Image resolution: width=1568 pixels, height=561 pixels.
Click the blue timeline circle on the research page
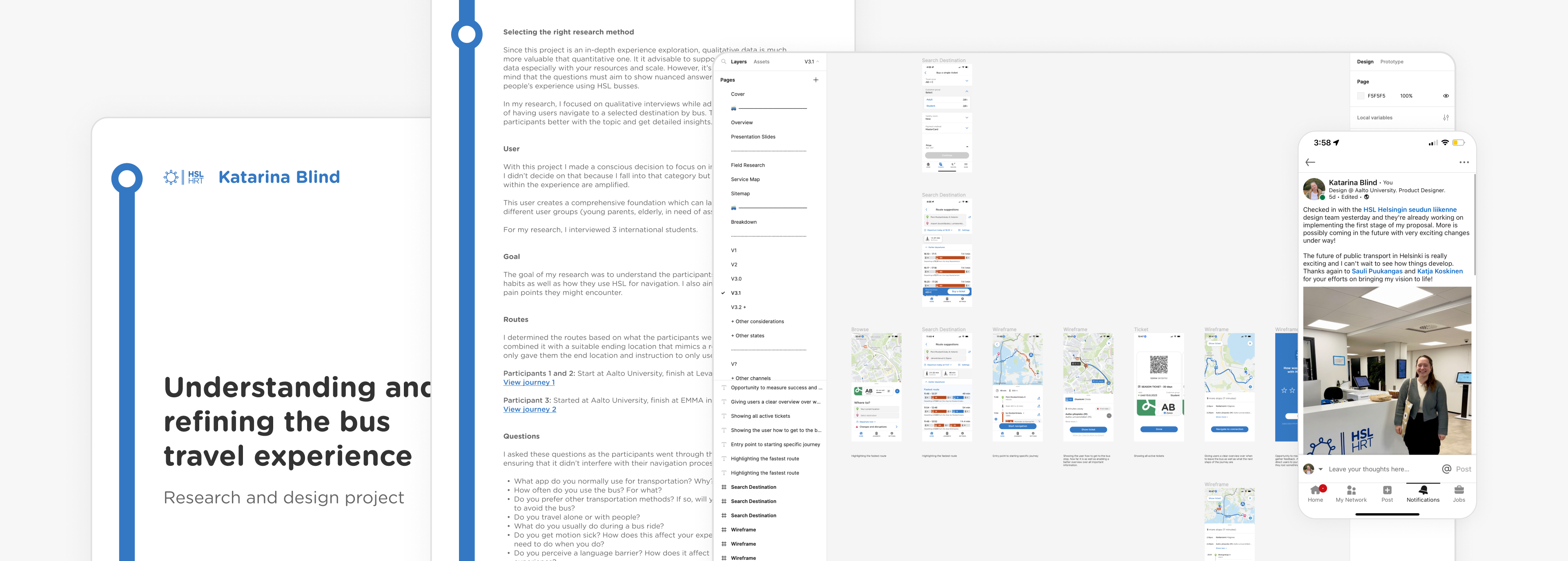(x=466, y=34)
